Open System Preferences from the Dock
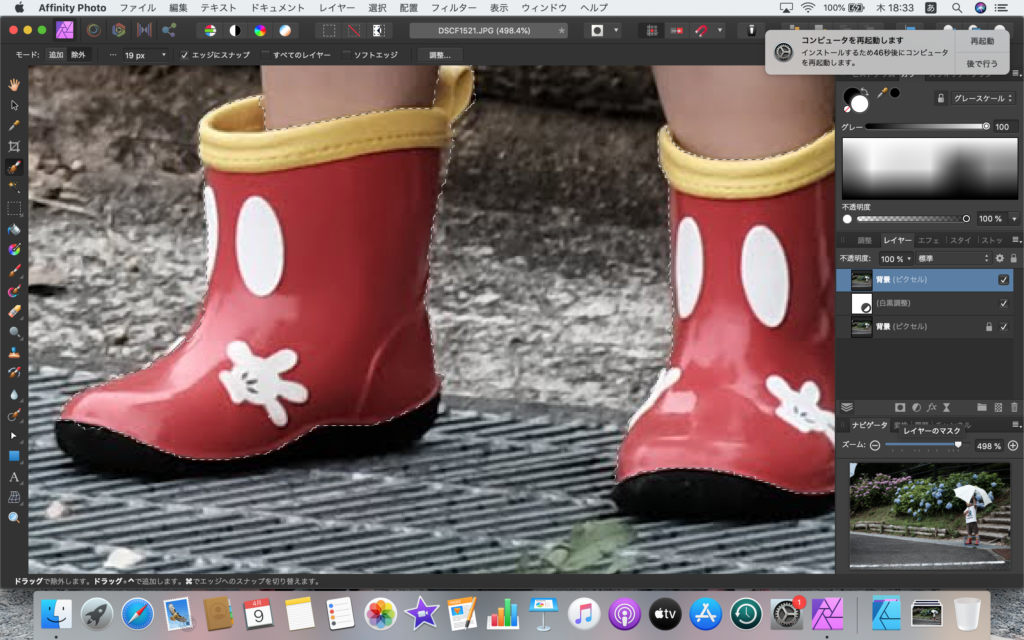Screen dimensions: 1024x640 point(786,615)
